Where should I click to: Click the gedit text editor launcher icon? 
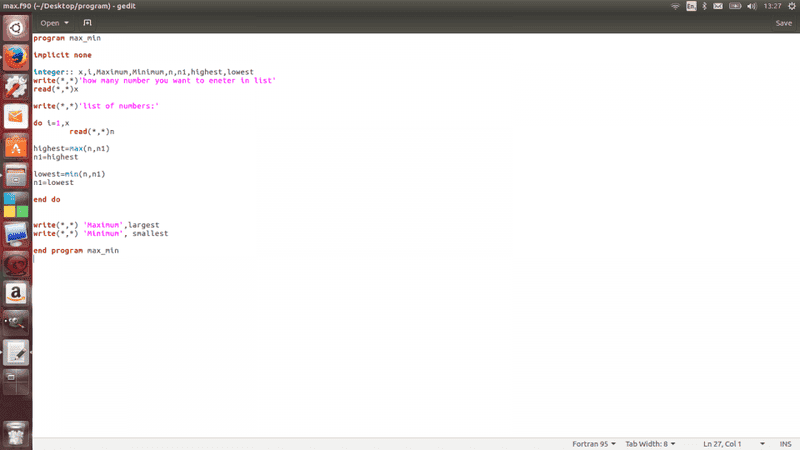pyautogui.click(x=16, y=353)
